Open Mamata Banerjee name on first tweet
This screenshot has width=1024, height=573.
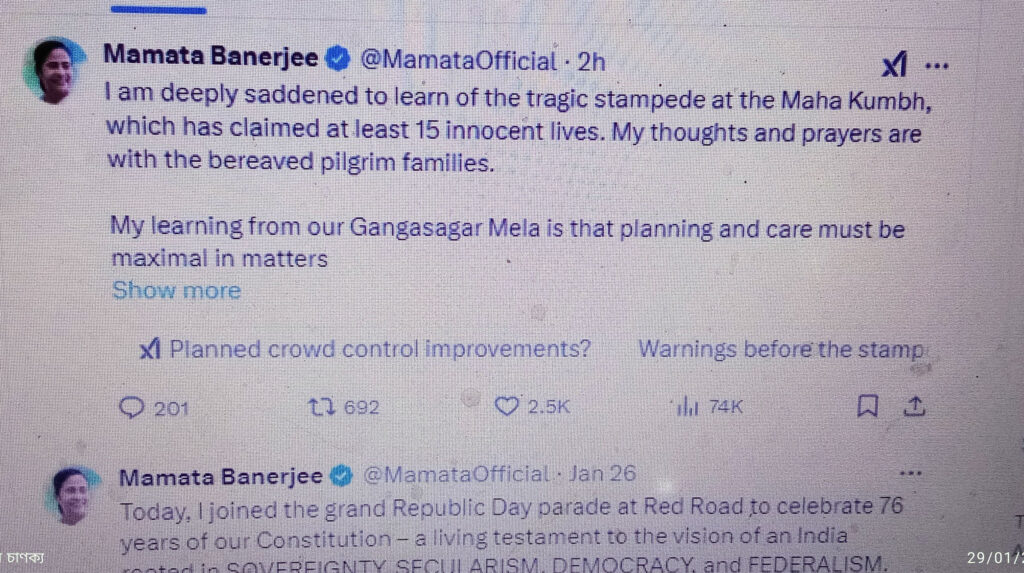point(210,56)
